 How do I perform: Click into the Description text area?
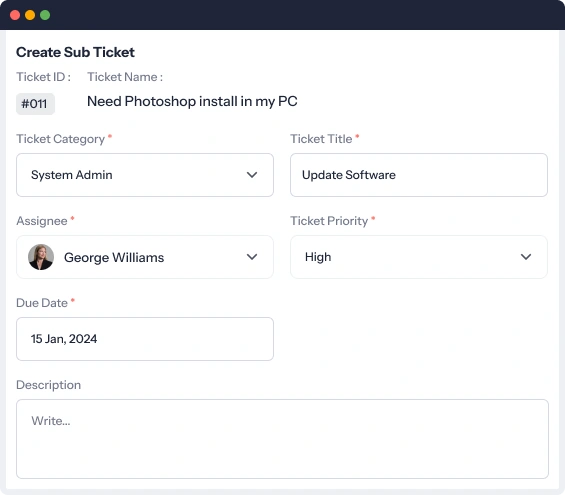click(x=282, y=439)
